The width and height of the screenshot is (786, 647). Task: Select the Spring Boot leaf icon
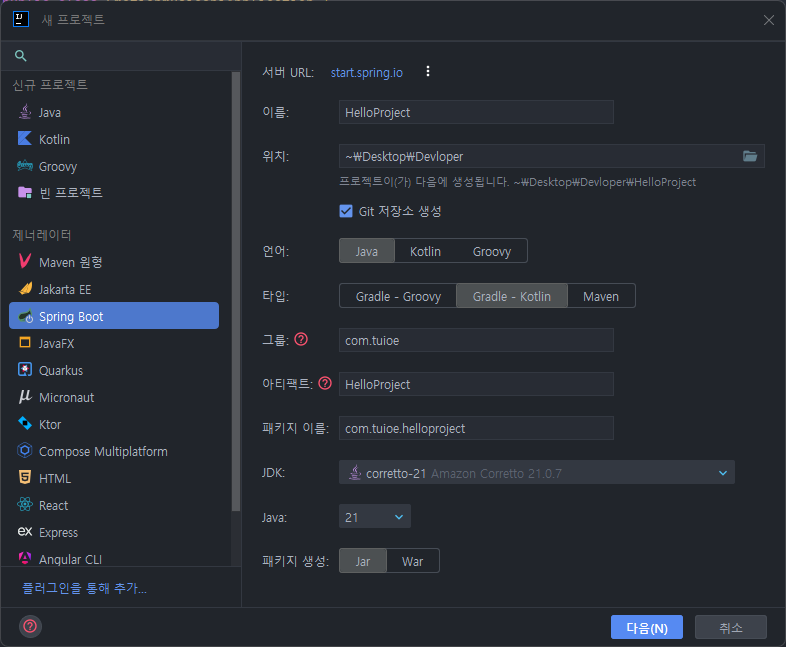(x=25, y=316)
